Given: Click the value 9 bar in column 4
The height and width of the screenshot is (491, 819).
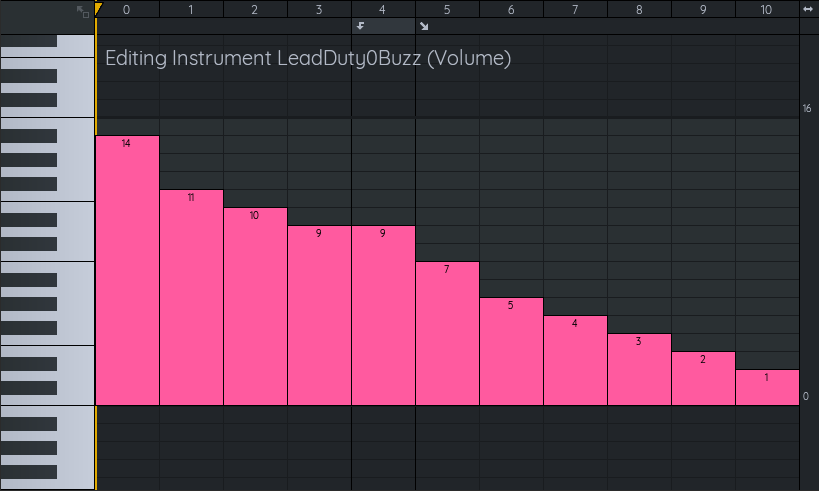Looking at the screenshot, I should tap(383, 315).
